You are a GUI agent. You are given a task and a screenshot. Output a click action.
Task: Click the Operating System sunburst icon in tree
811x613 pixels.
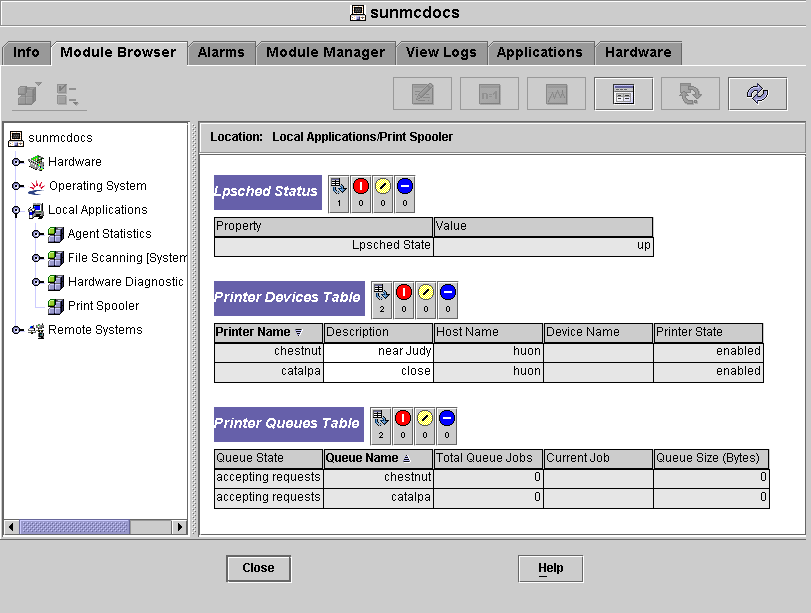point(36,186)
